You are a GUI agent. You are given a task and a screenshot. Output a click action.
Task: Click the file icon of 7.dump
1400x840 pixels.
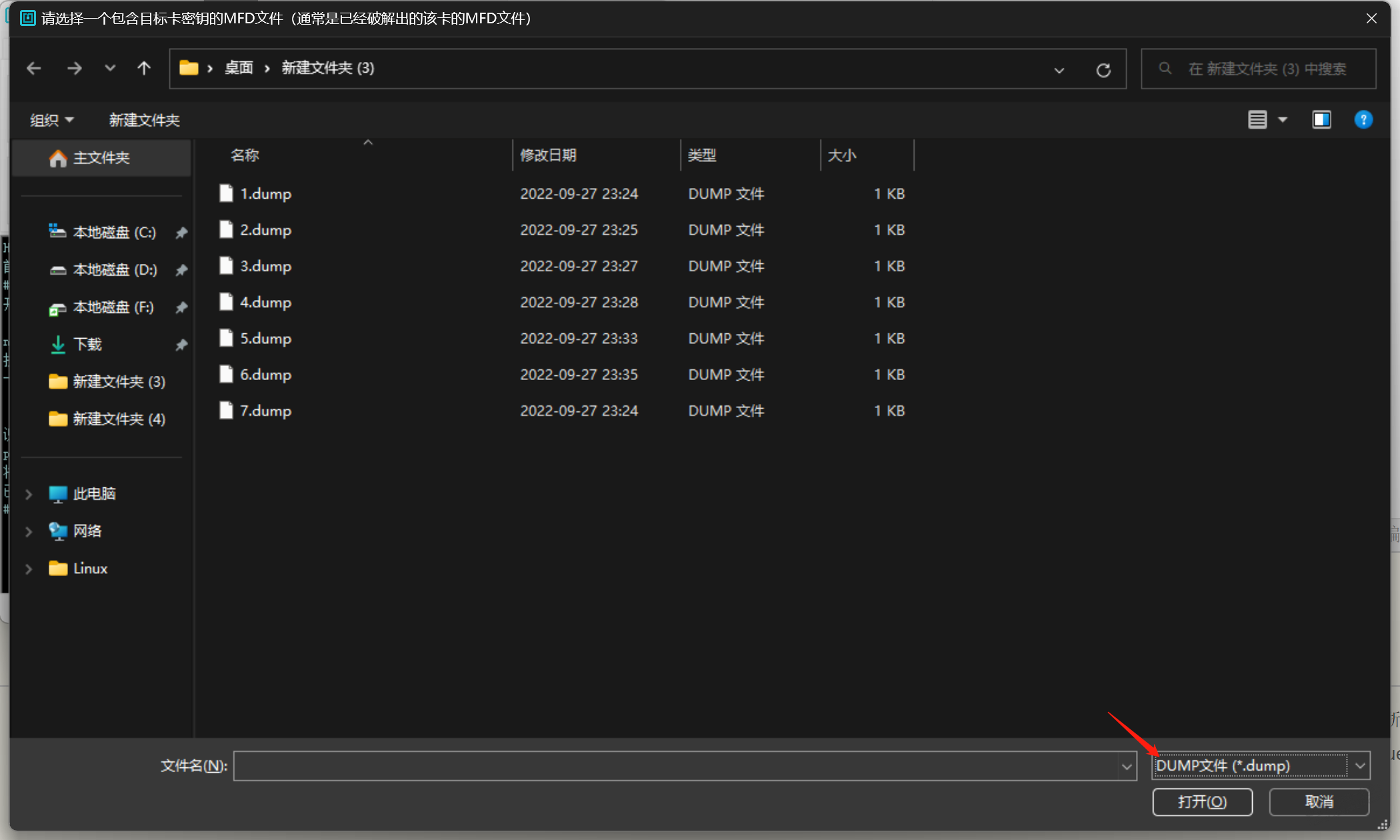pyautogui.click(x=227, y=410)
